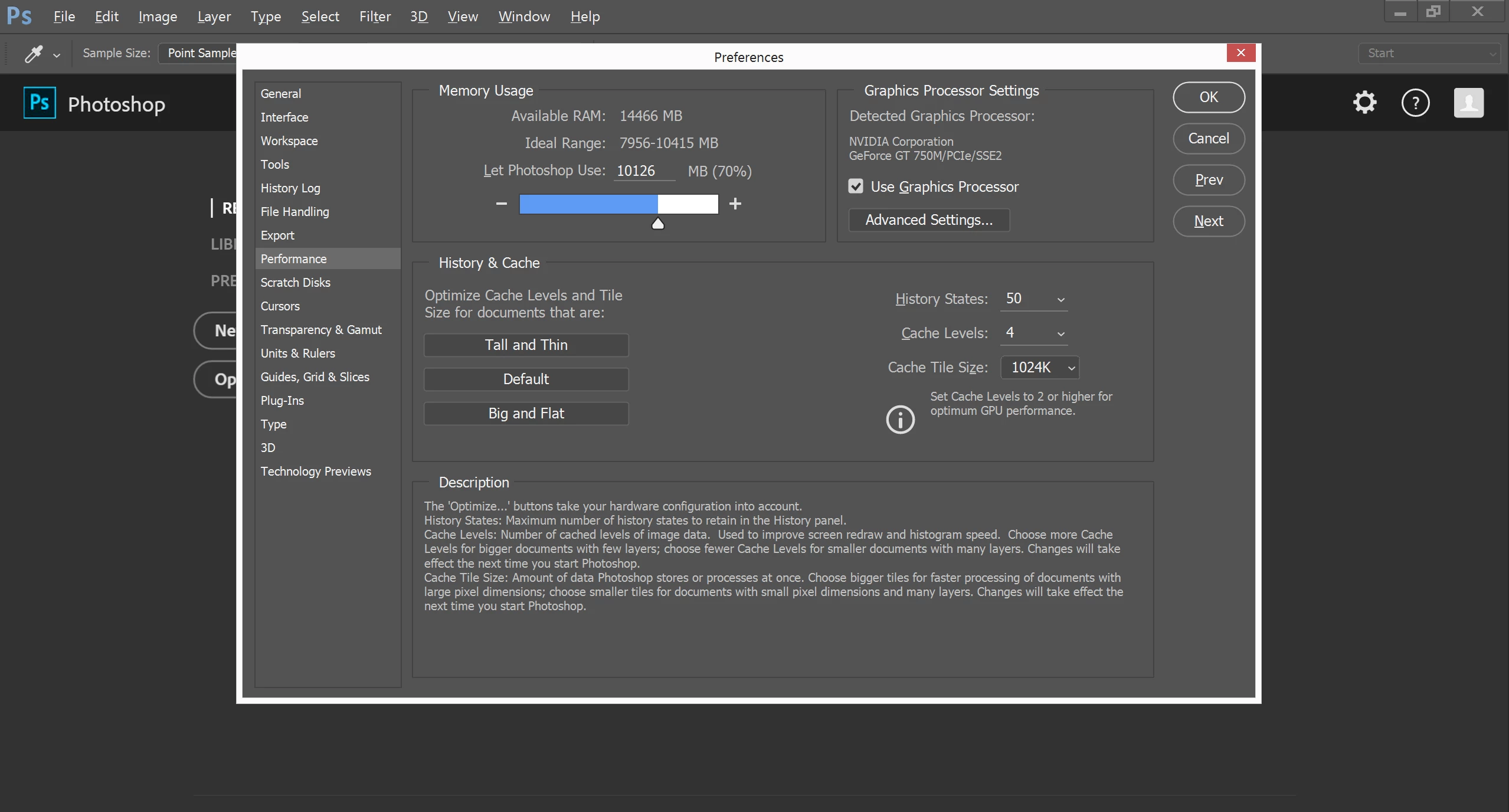The height and width of the screenshot is (812, 1509).
Task: Click the Let Photoshop Use memory field
Action: (x=643, y=171)
